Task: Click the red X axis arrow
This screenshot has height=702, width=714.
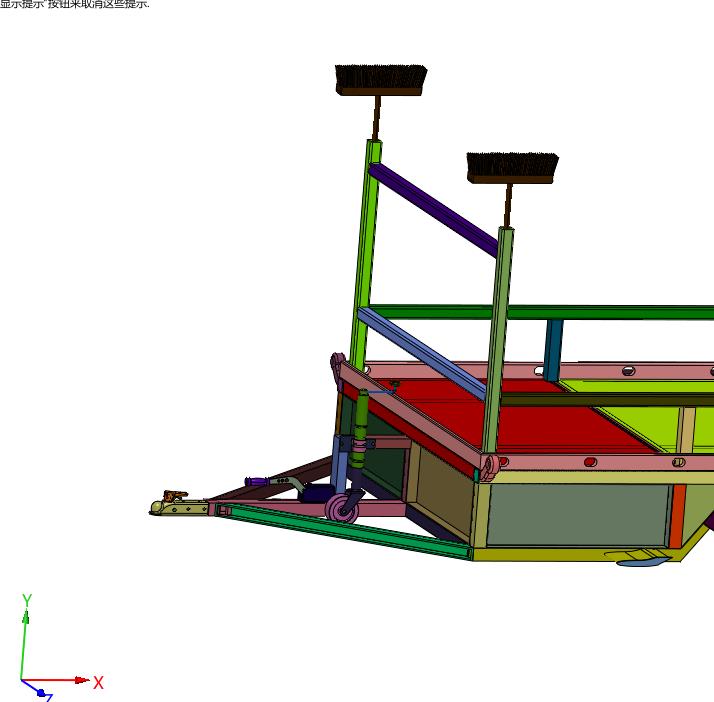Action: (56, 680)
